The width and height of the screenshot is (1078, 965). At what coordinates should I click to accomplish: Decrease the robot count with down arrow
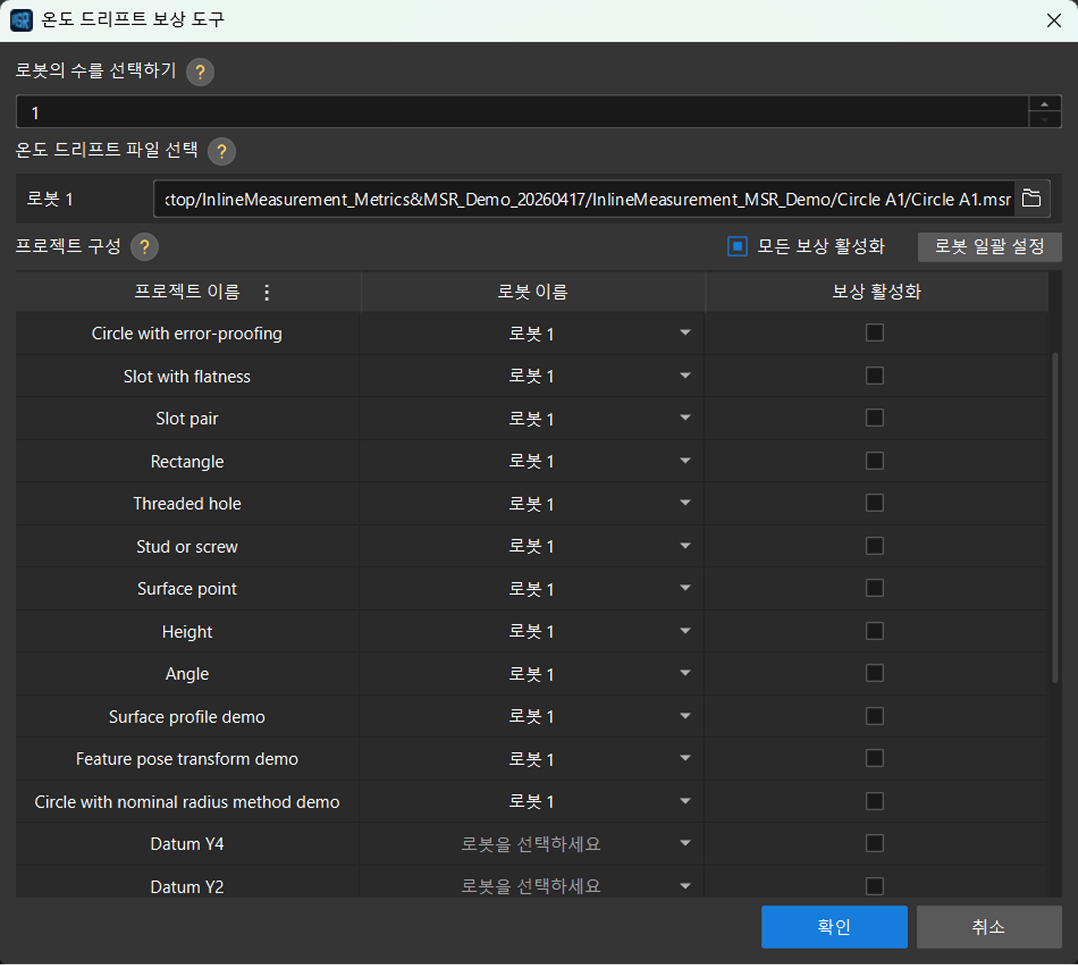click(x=1044, y=120)
